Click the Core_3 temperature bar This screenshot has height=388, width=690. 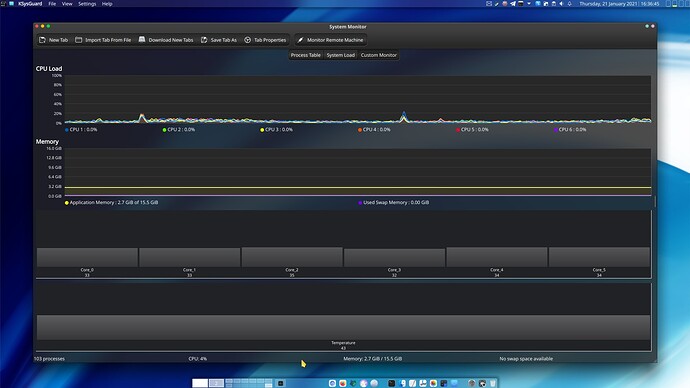[394, 258]
